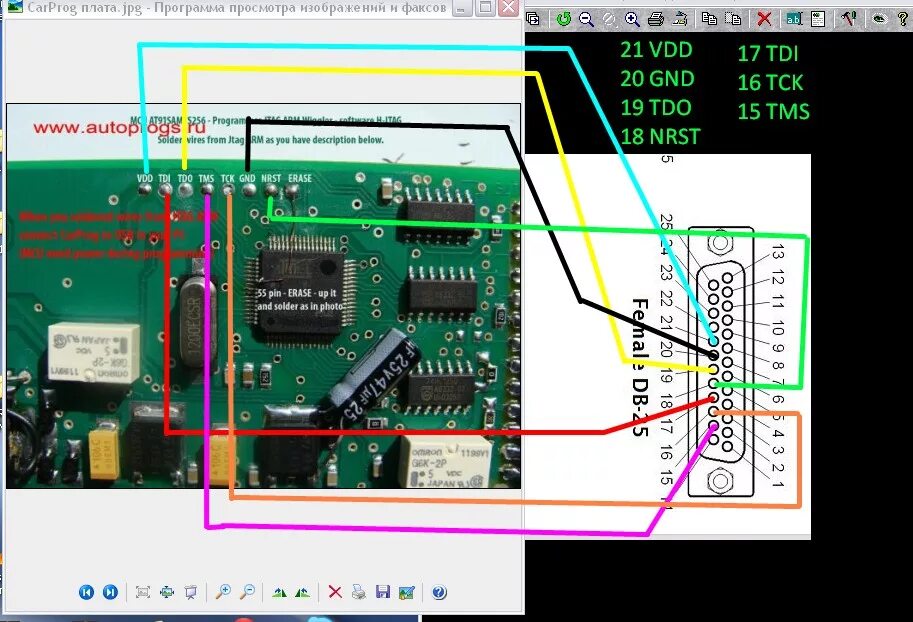Maximize the CarProg image viewer window

click(x=484, y=8)
